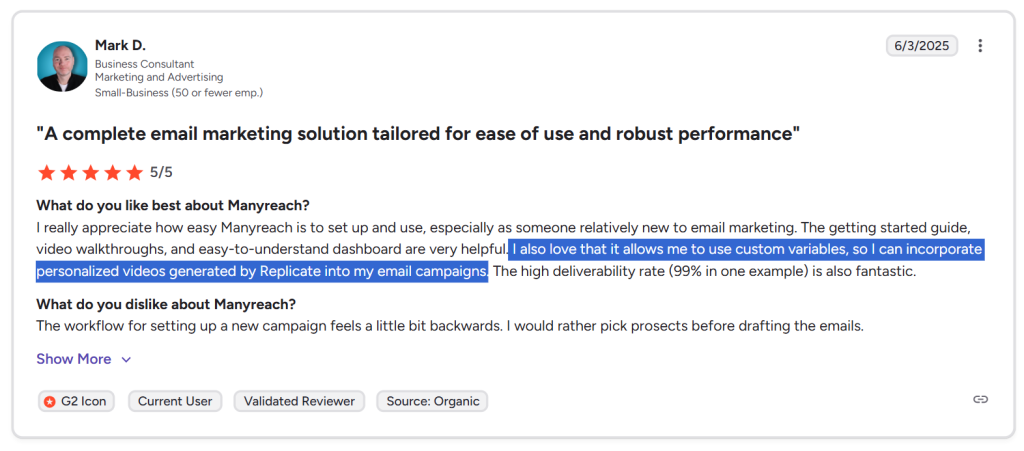Click the red G2 logo icon
Image resolution: width=1024 pixels, height=451 pixels.
coord(49,402)
